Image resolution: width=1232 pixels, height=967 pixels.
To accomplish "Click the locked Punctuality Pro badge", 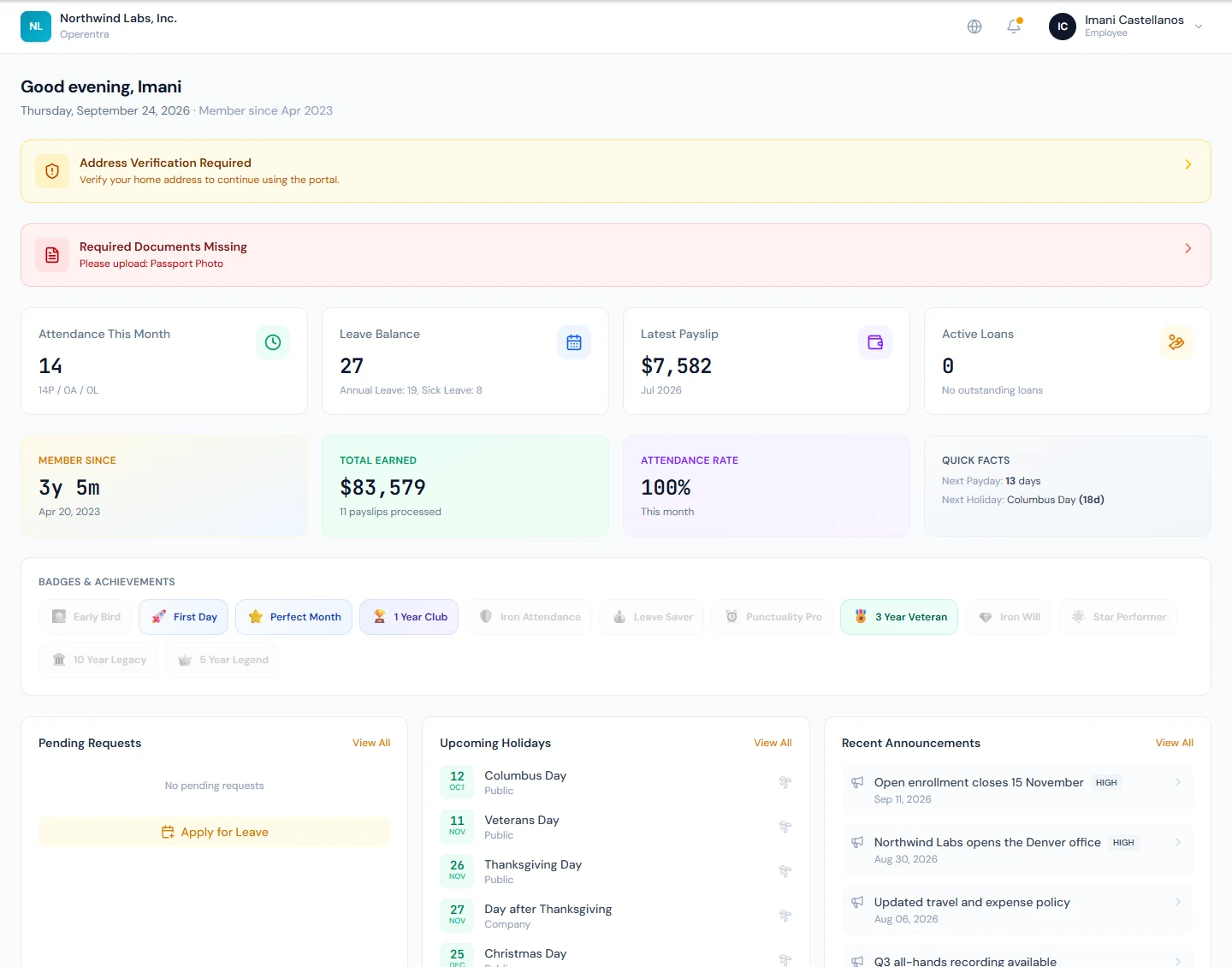I will point(773,617).
